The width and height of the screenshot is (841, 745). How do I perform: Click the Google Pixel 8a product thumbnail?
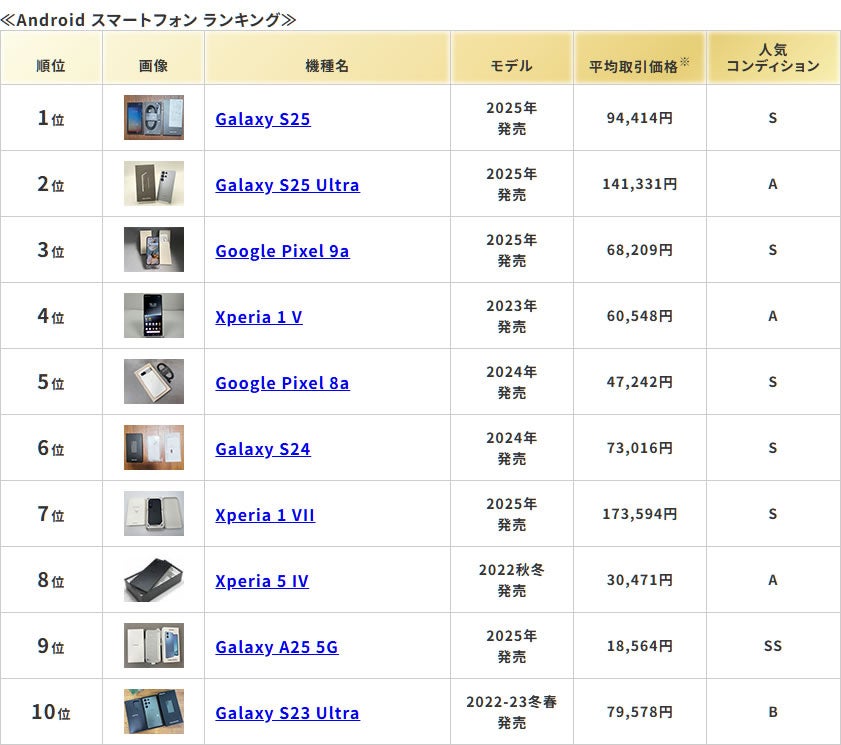[x=154, y=381]
